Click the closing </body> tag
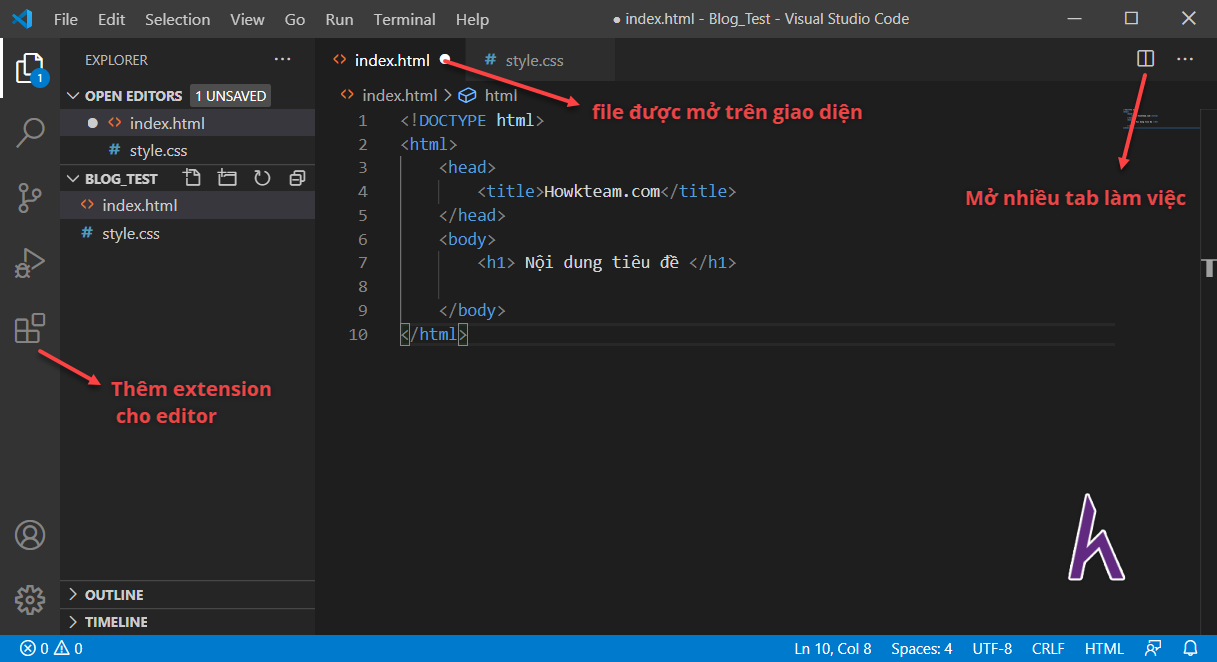Image resolution: width=1217 pixels, height=662 pixels. (472, 311)
